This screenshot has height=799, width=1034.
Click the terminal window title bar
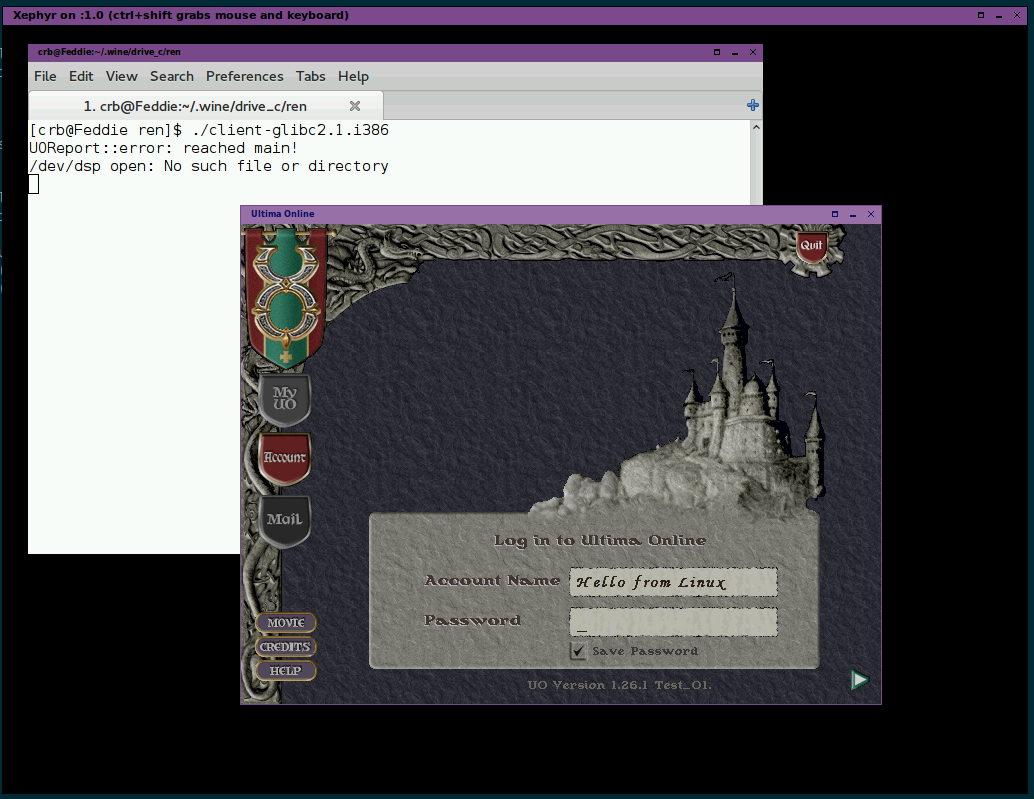tap(395, 52)
